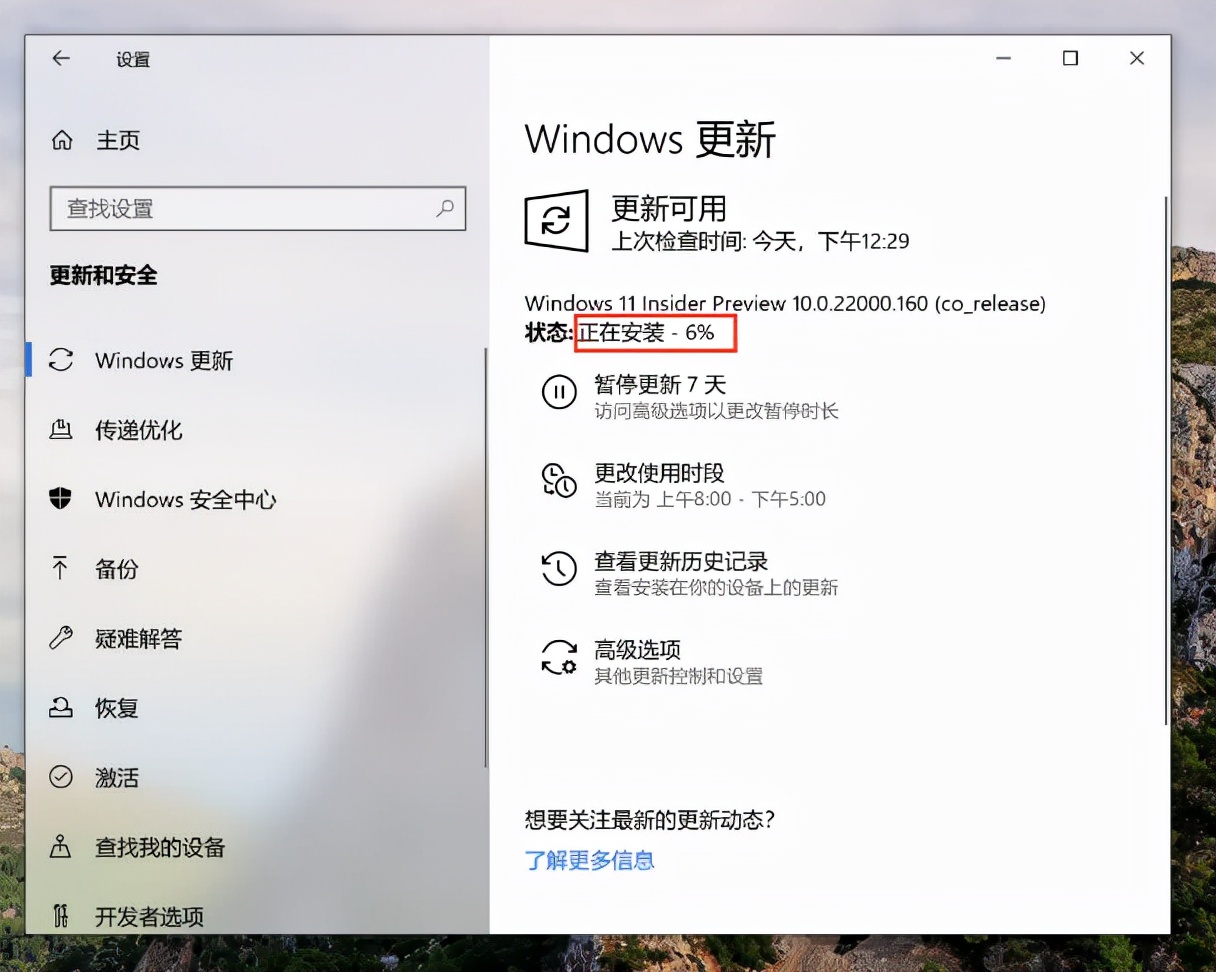Click the 开发者选项 tools icon
This screenshot has width=1216, height=972.
(62, 916)
